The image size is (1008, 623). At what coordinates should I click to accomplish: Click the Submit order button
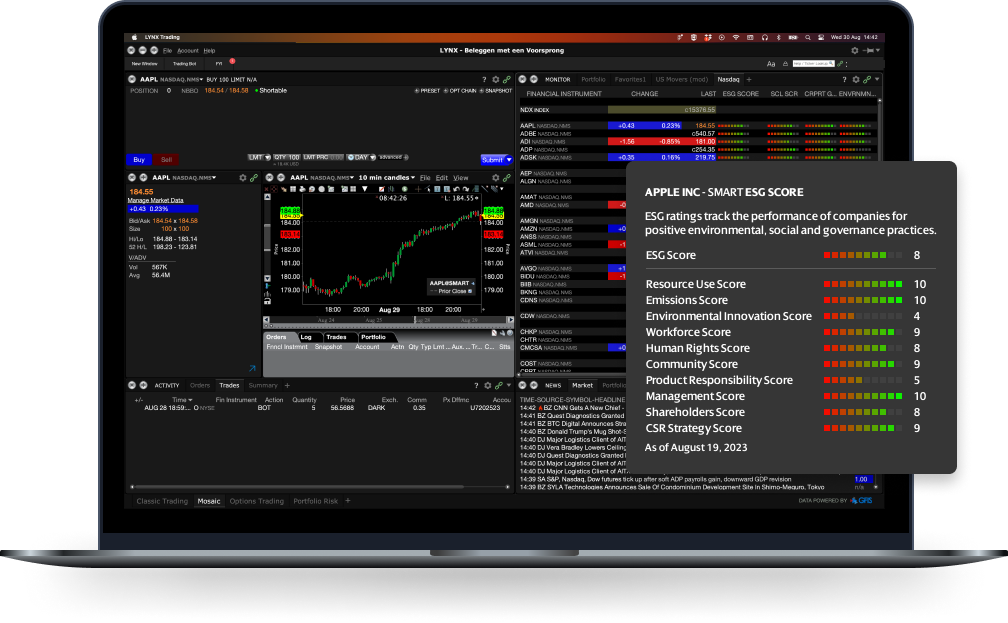tap(492, 159)
